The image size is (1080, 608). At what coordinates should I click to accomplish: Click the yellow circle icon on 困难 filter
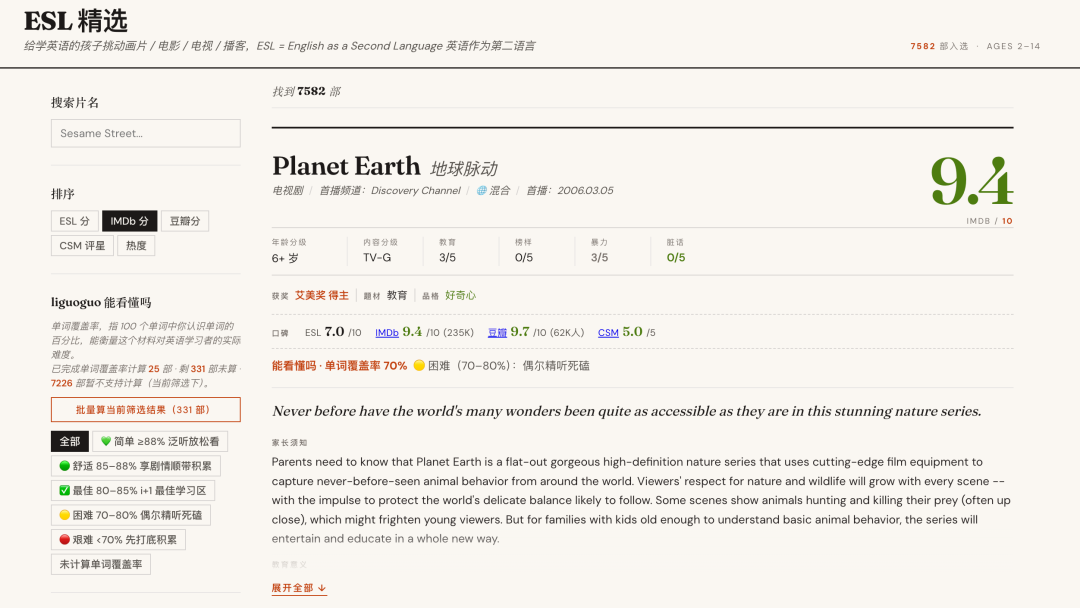click(65, 515)
